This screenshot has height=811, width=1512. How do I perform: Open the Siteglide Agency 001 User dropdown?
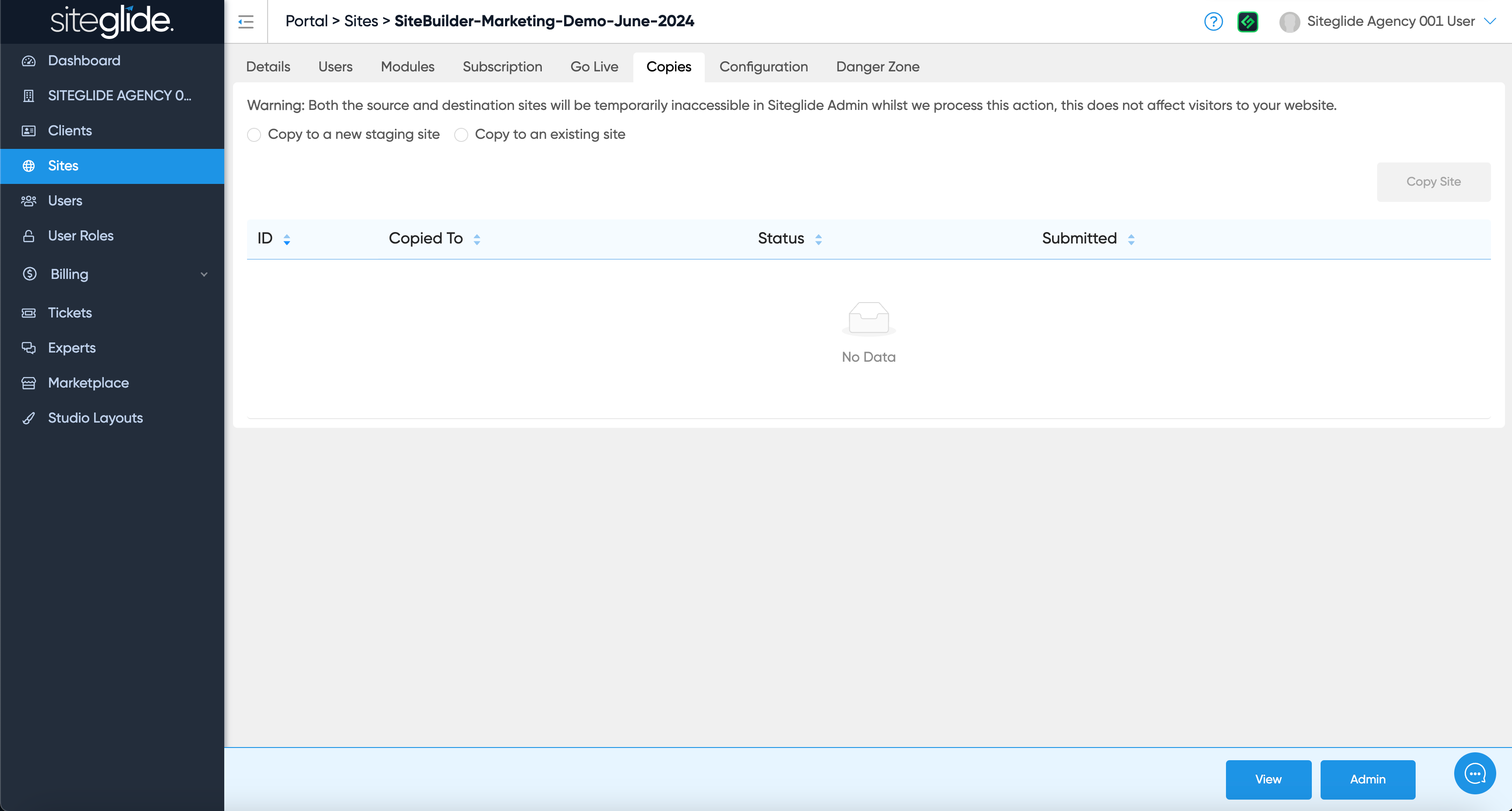tap(1489, 21)
